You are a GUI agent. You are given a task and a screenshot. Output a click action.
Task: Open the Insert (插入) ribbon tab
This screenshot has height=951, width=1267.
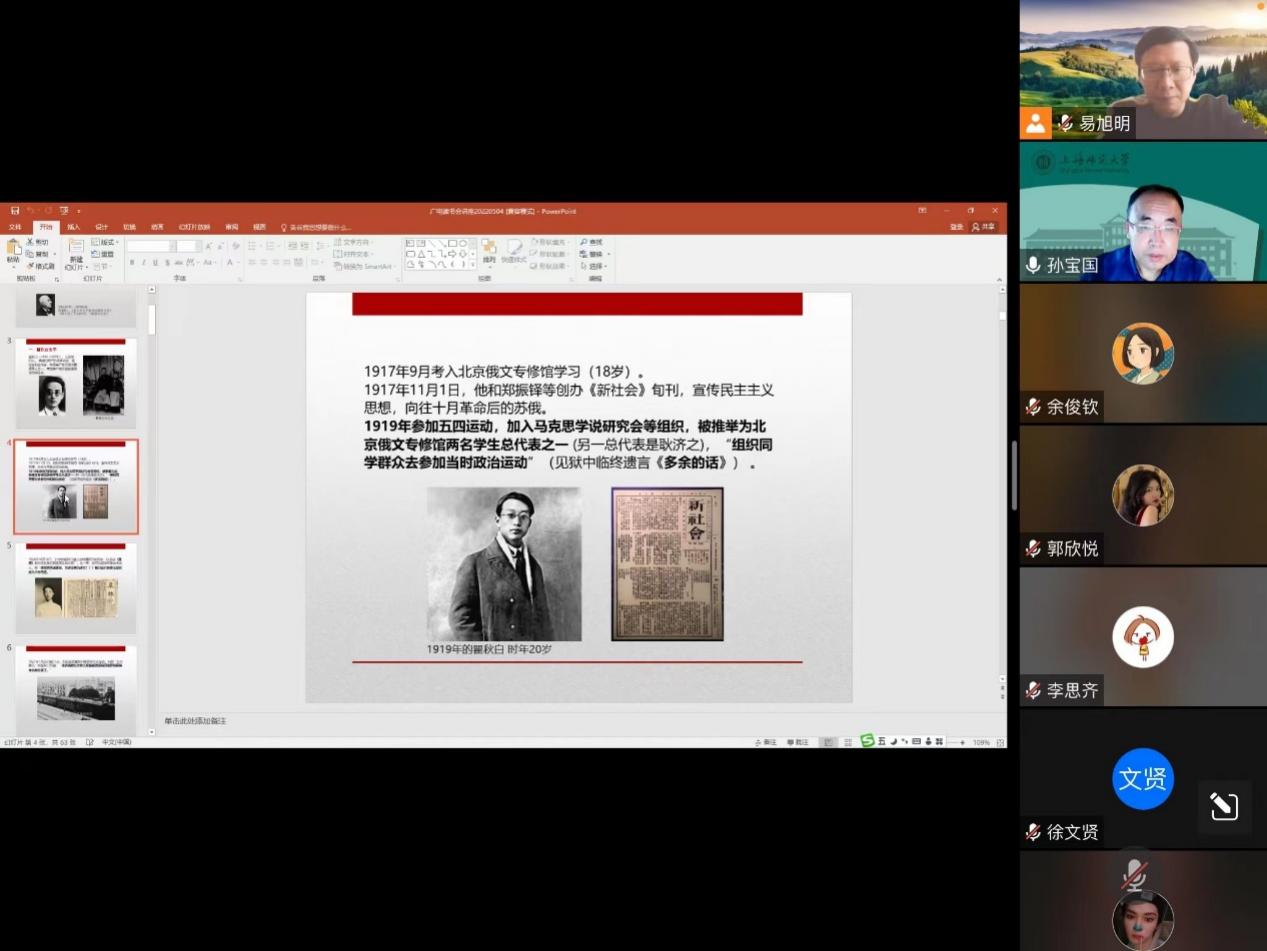click(x=74, y=227)
